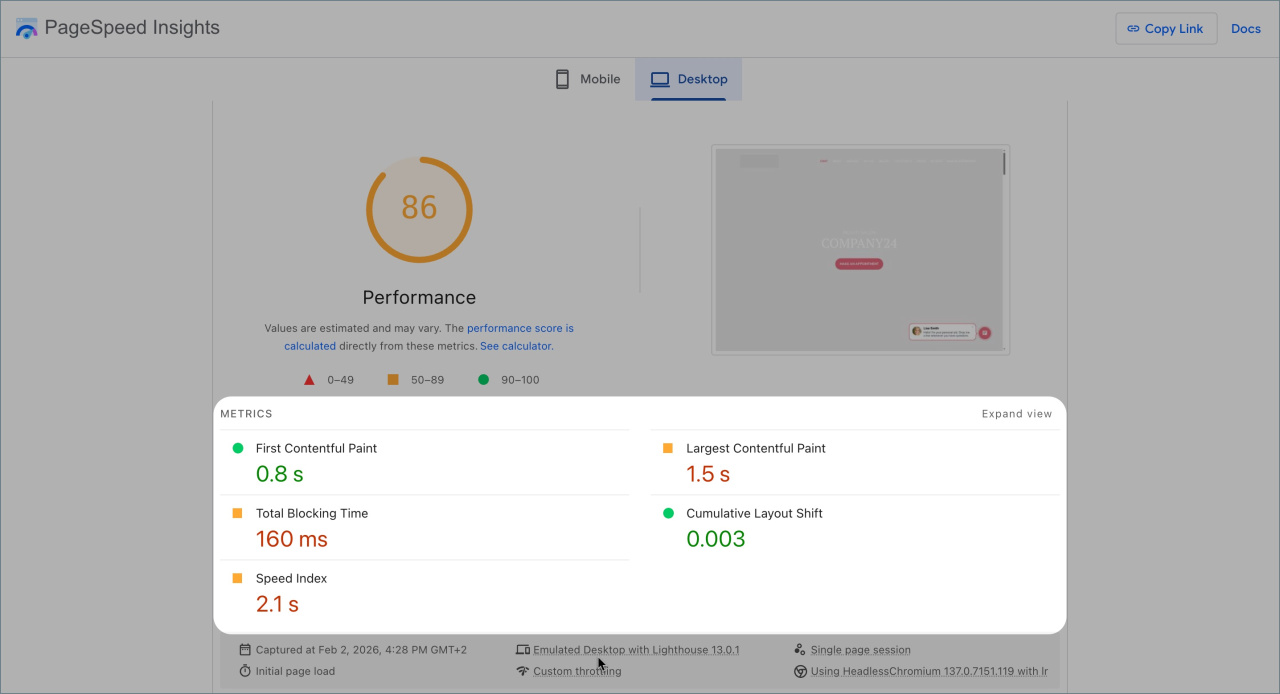The height and width of the screenshot is (694, 1280).
Task: Click the PageSpeed Insights logo icon
Action: (26, 28)
